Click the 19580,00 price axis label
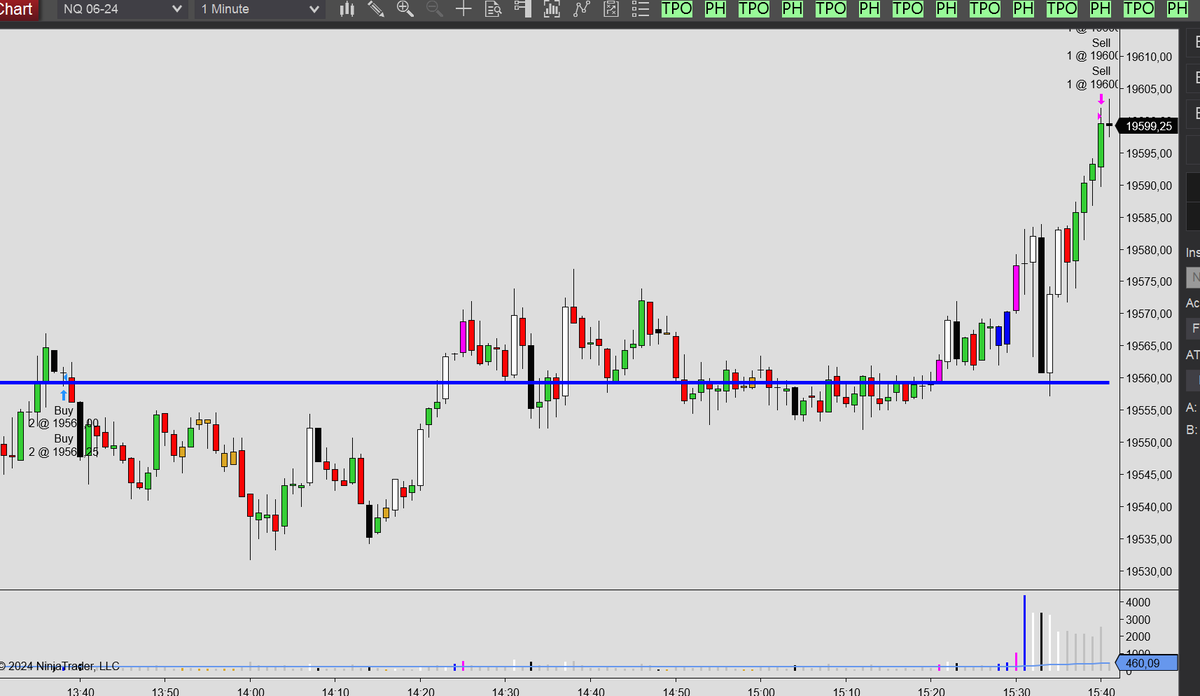The image size is (1200, 696). pos(1148,250)
